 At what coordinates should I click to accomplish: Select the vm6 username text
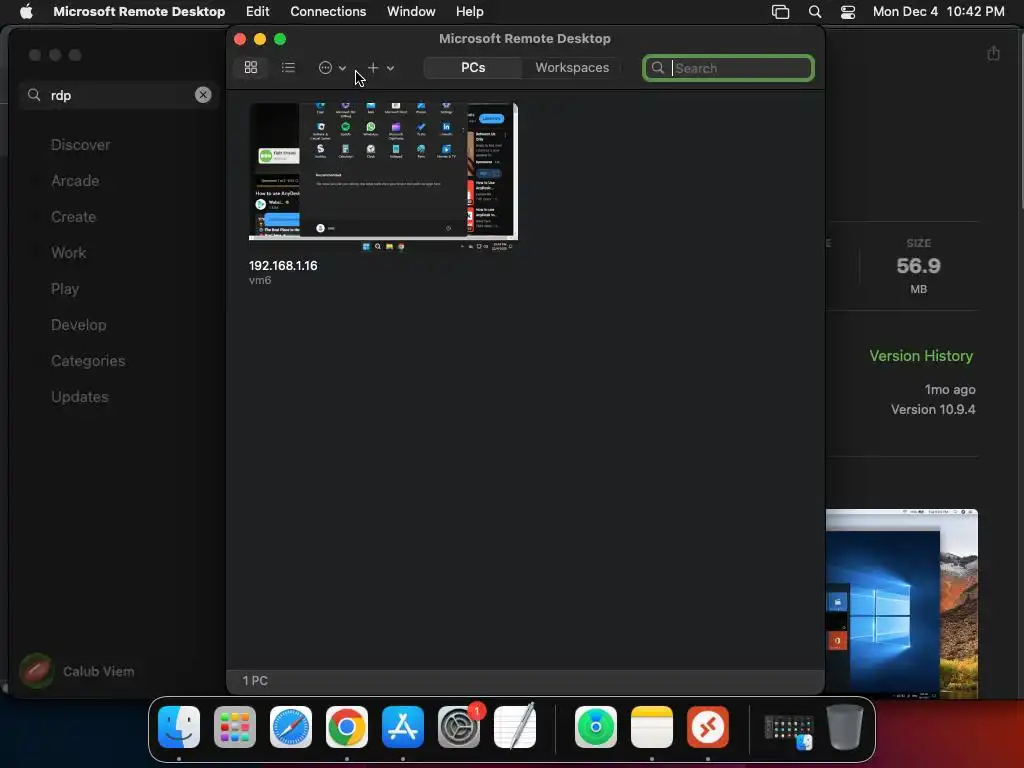(260, 280)
